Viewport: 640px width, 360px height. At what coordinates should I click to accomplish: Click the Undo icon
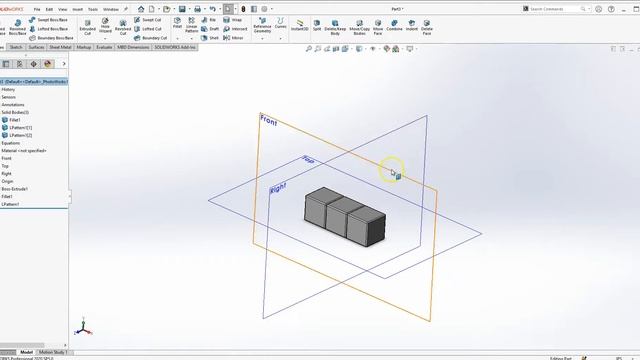(213, 9)
